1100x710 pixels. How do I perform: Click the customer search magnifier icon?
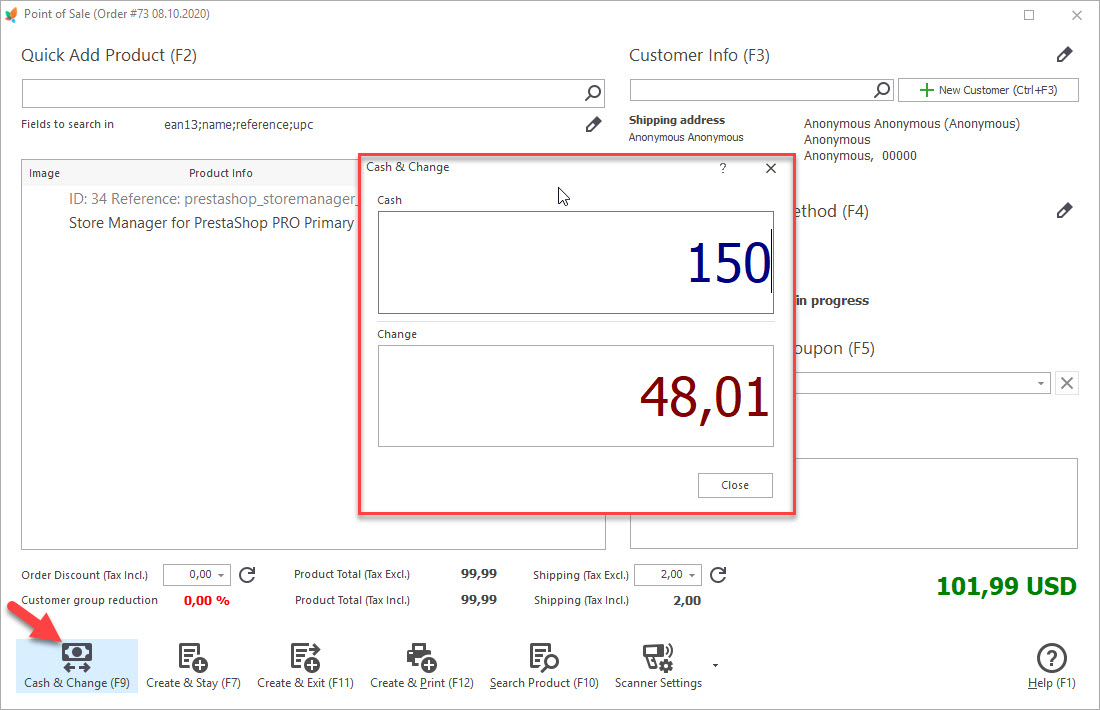pyautogui.click(x=881, y=89)
